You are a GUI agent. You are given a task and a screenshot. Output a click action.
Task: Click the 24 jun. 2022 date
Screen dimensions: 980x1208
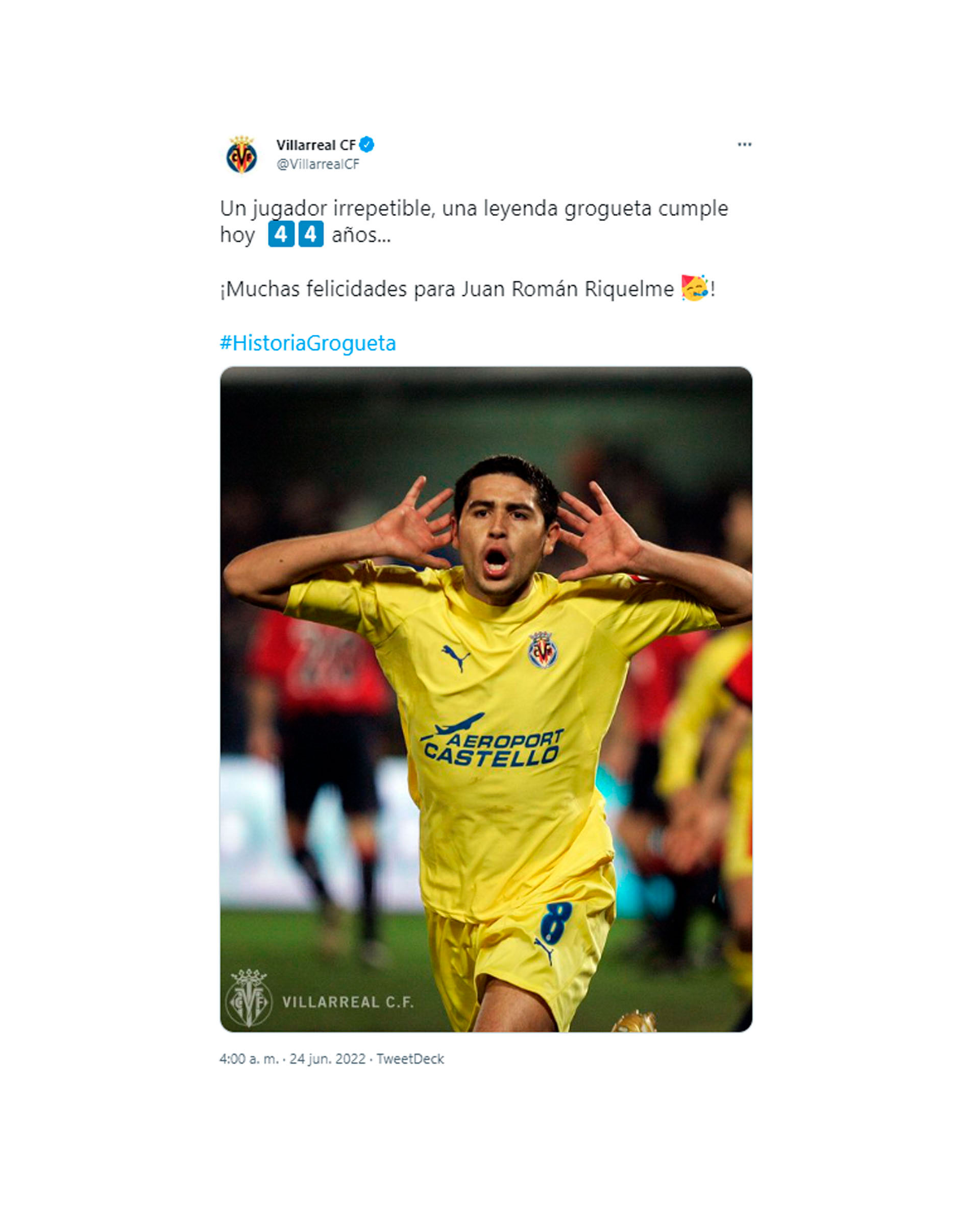coord(327,1059)
